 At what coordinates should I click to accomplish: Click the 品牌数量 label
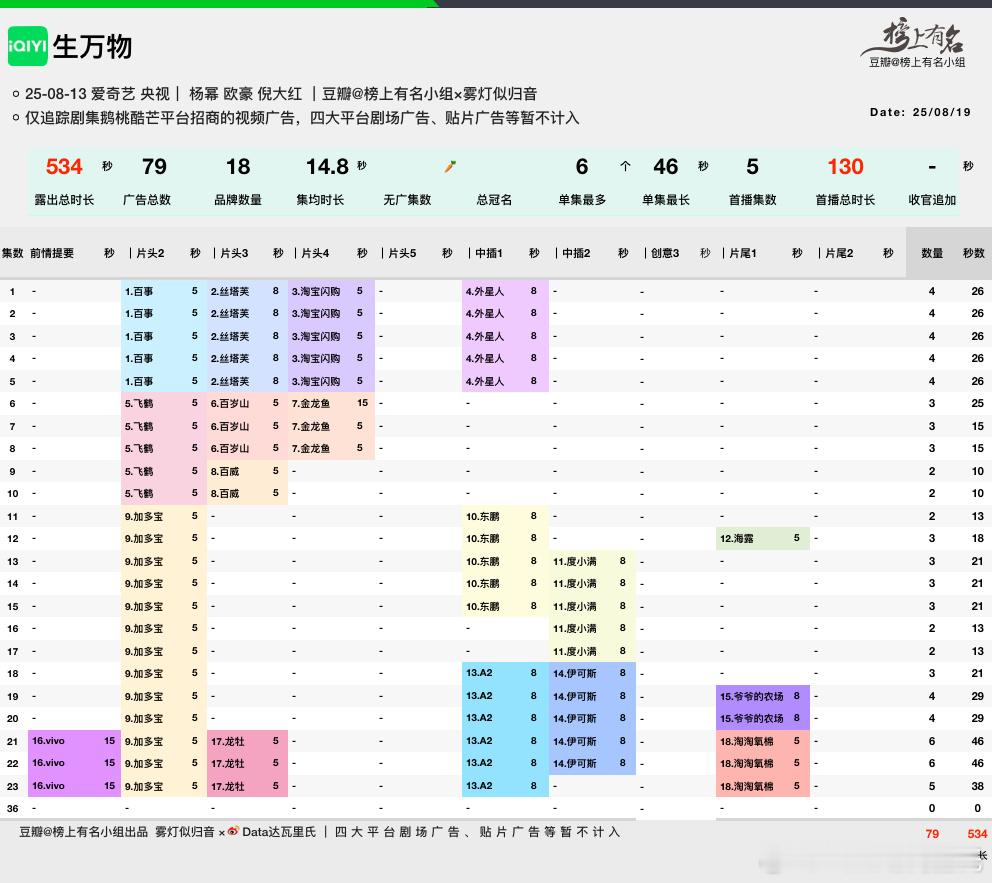click(238, 200)
